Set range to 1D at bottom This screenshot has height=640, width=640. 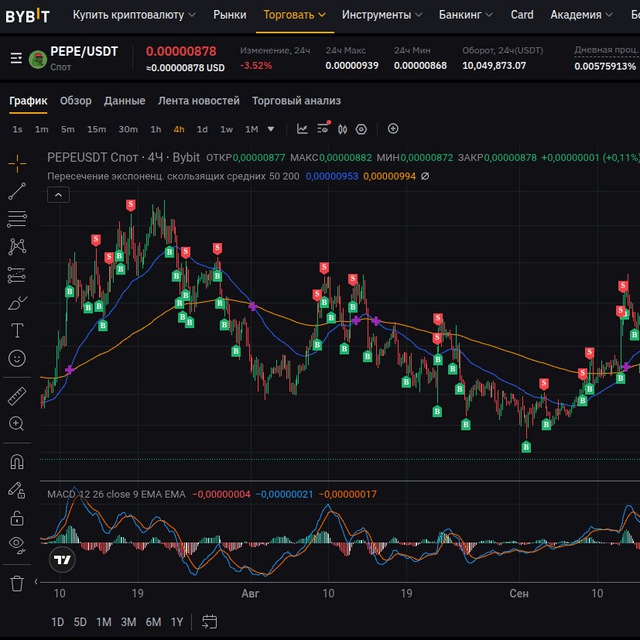click(58, 622)
